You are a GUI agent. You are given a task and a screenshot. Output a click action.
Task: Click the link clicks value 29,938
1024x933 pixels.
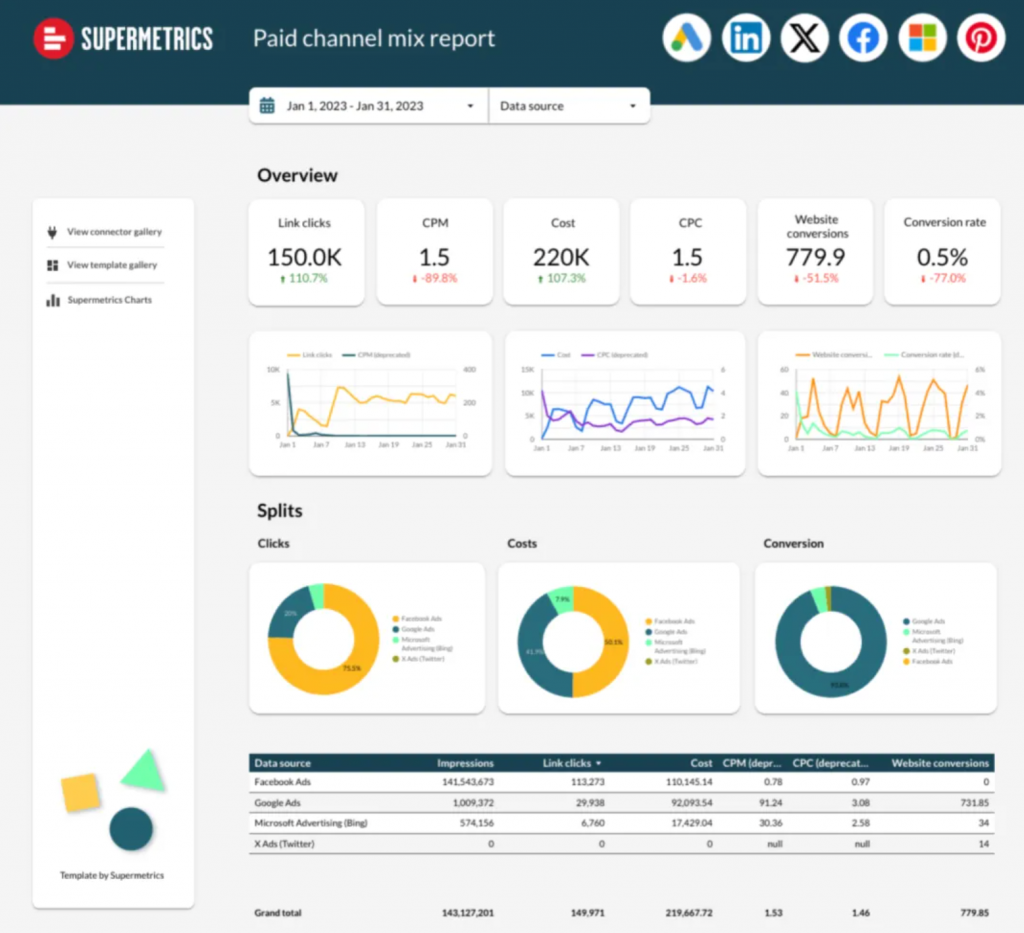click(x=590, y=803)
